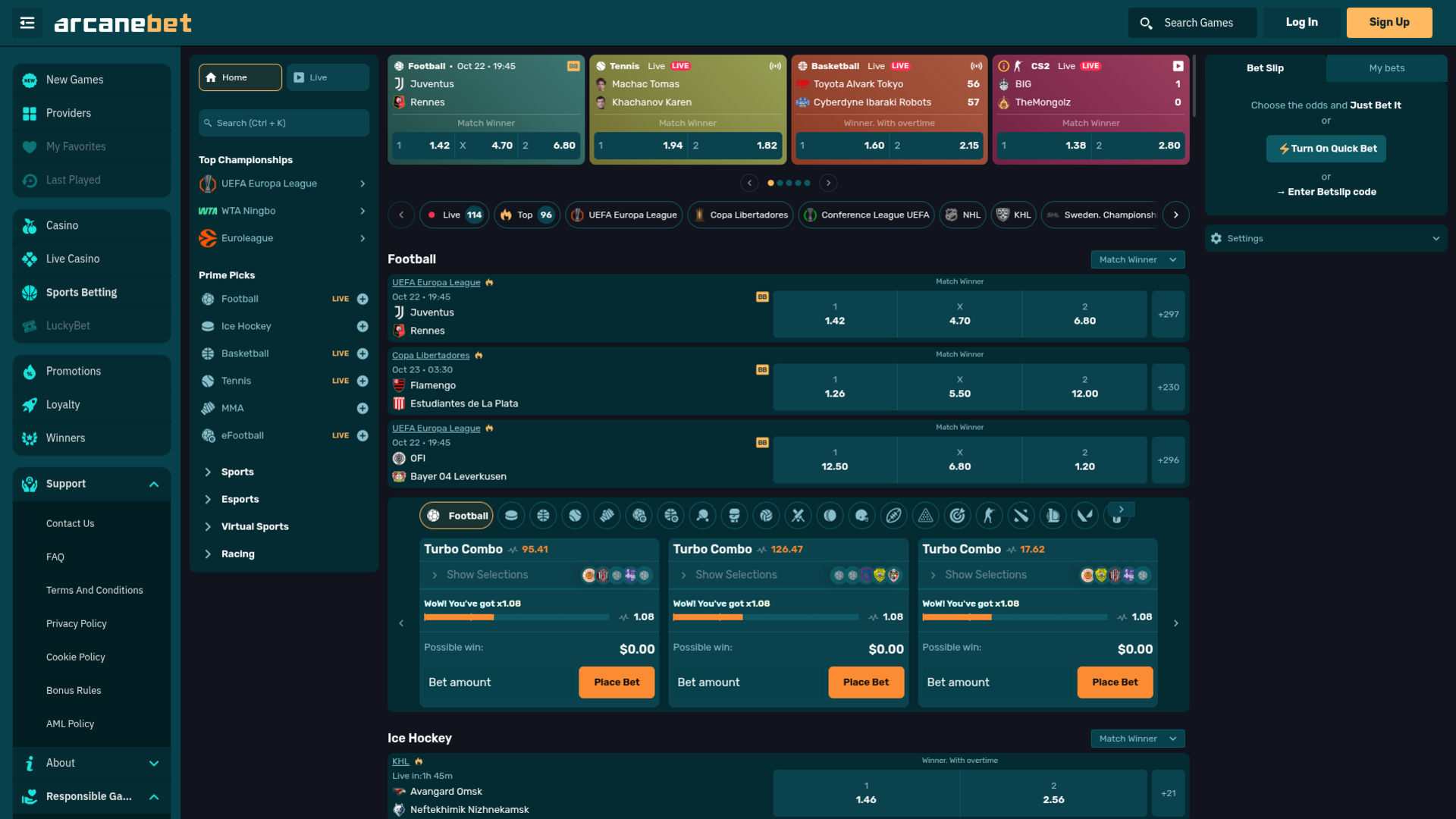This screenshot has width=1456, height=819.
Task: Click the Juventus match stats icon in top card
Action: pyautogui.click(x=573, y=66)
